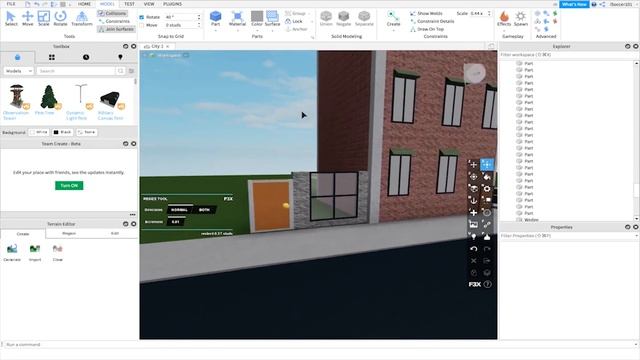Click the F3X undo arrow
Image resolution: width=640 pixels, height=360 pixels.
pyautogui.click(x=473, y=249)
